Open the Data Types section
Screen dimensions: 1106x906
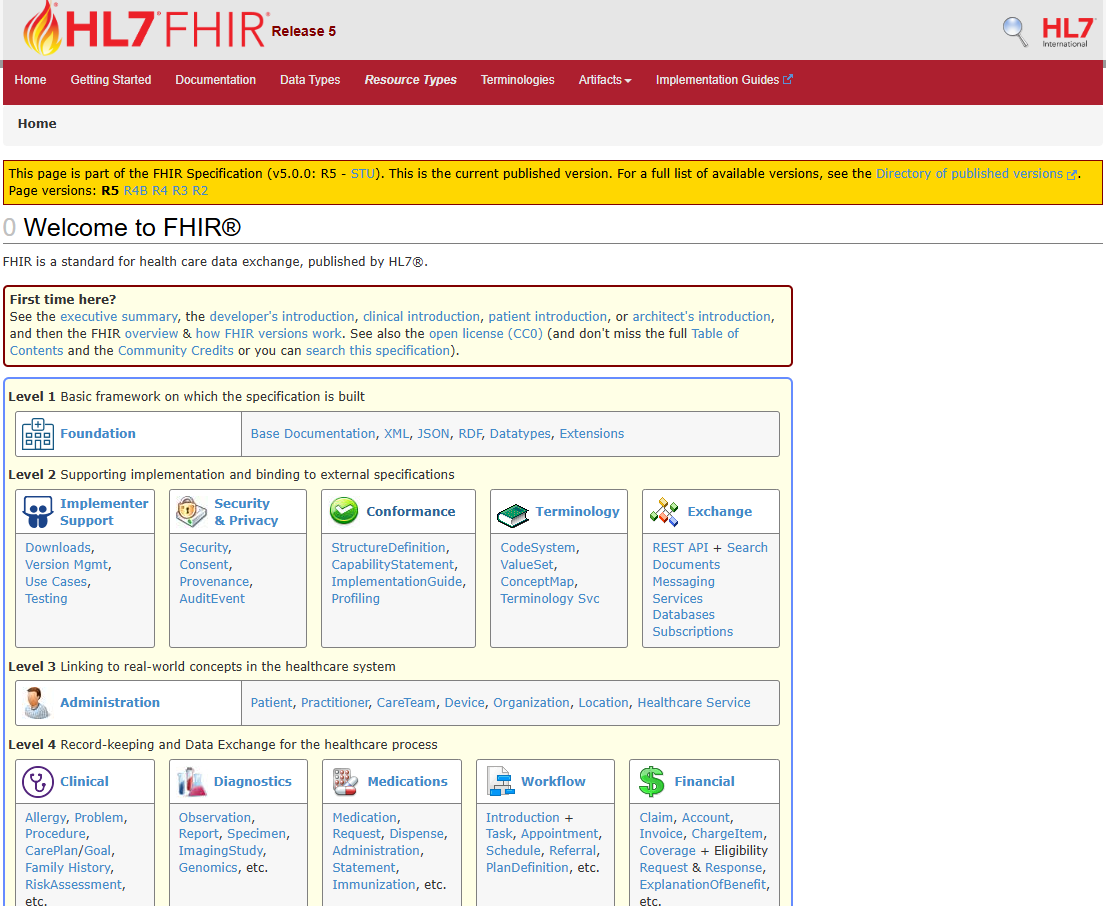point(310,80)
